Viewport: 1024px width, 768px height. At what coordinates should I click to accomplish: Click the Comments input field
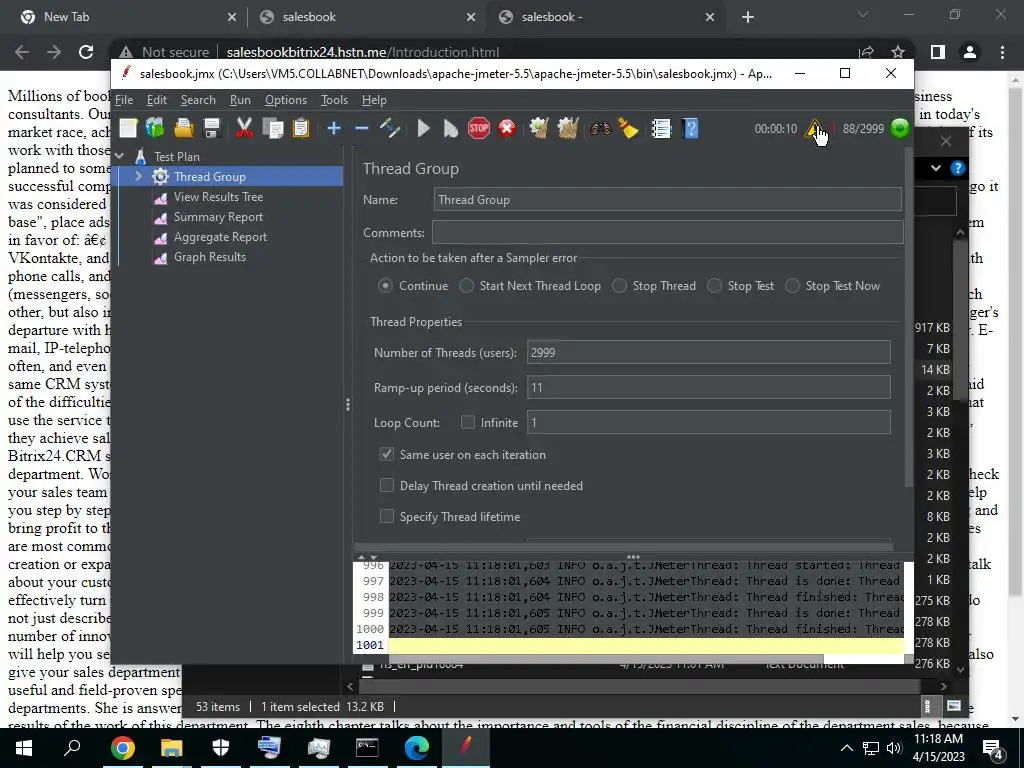tap(667, 232)
